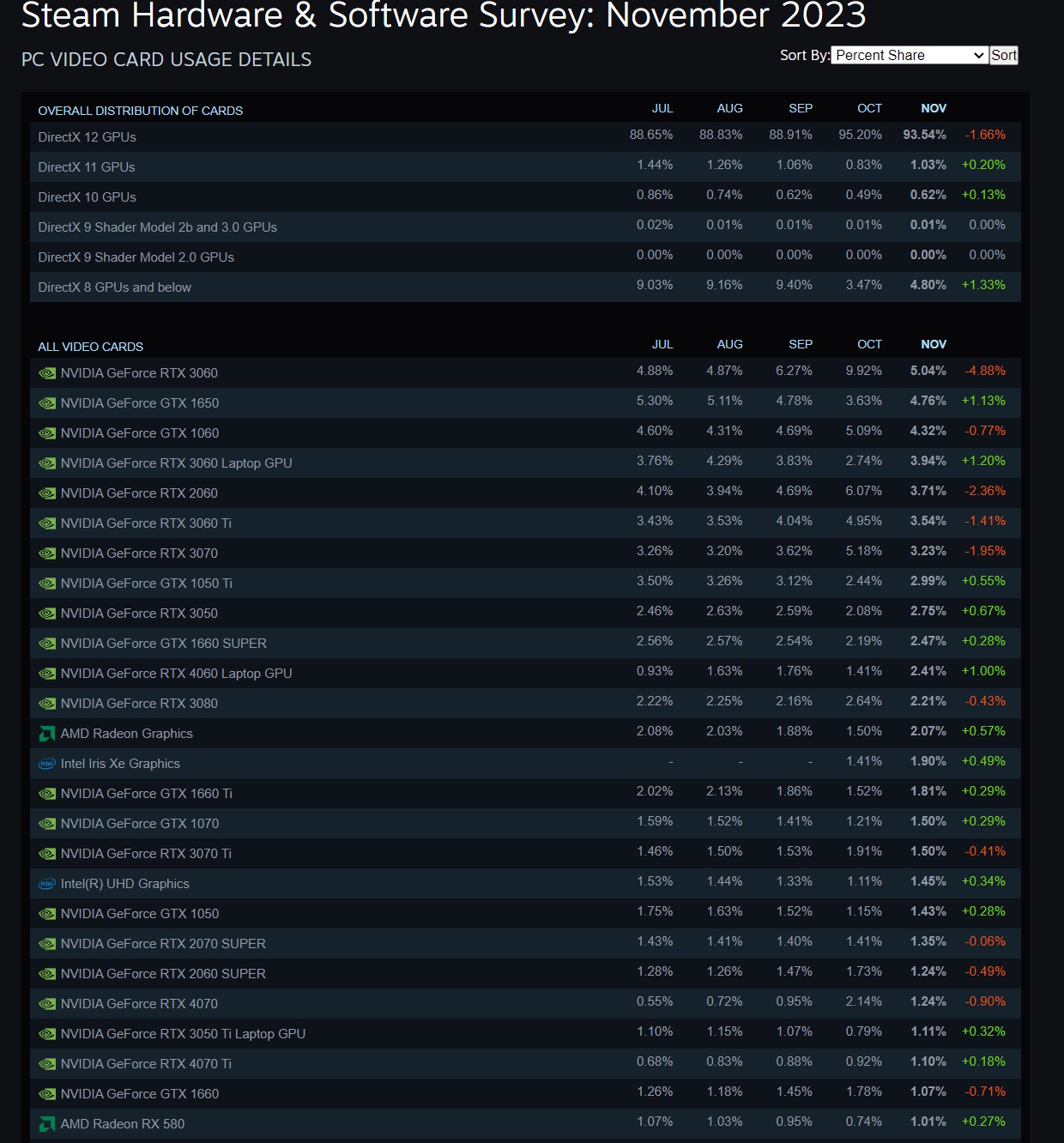Click AMD logo beside Radeon Graphics
Viewport: 1064px width, 1143px height.
[x=47, y=734]
